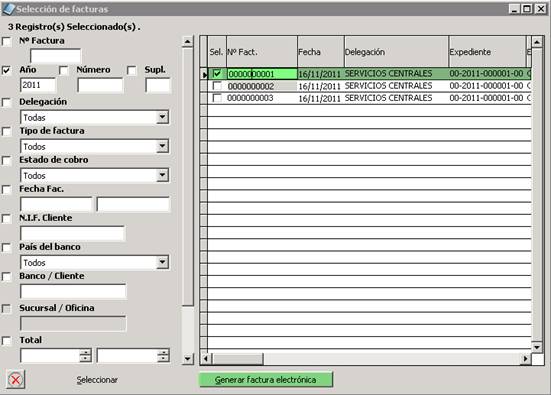Click the Fecha column header

pyautogui.click(x=320, y=52)
